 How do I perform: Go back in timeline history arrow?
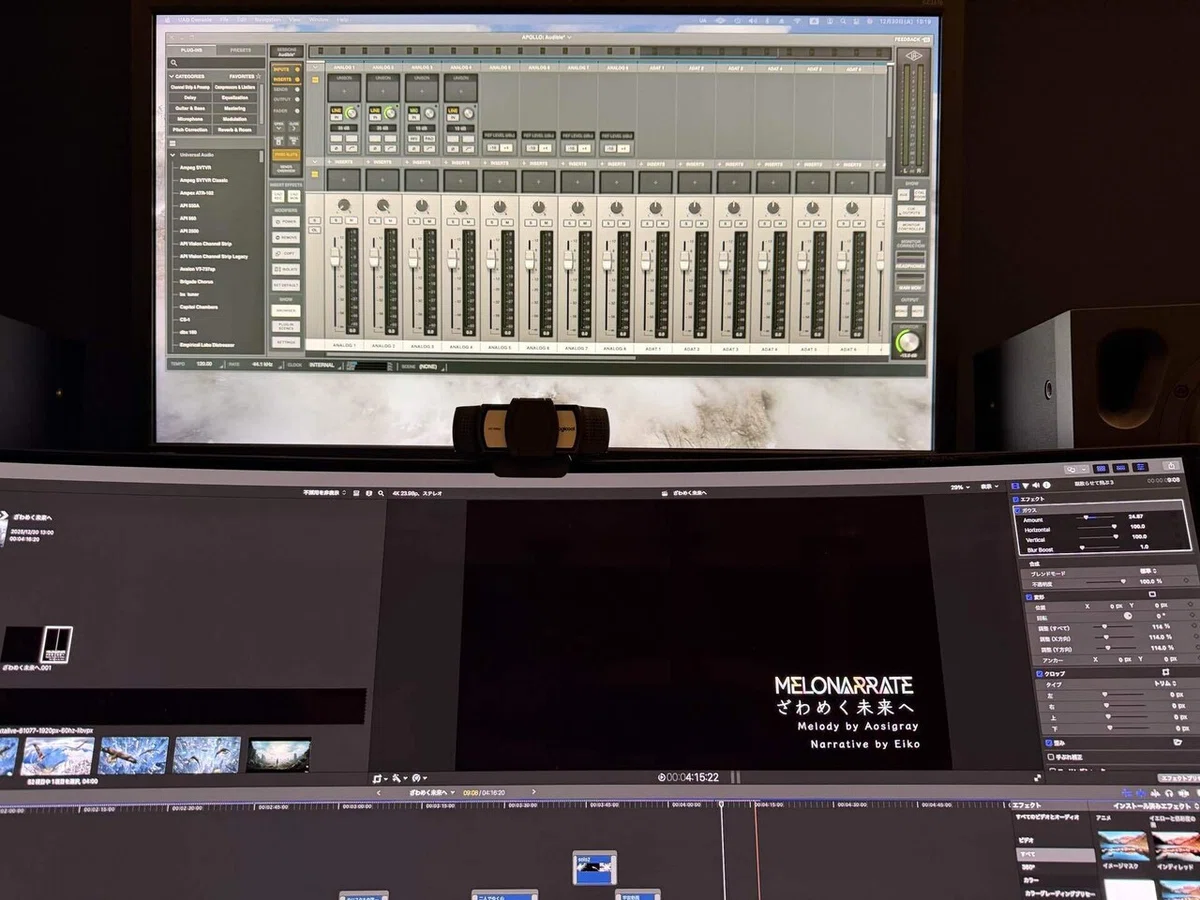(x=377, y=792)
